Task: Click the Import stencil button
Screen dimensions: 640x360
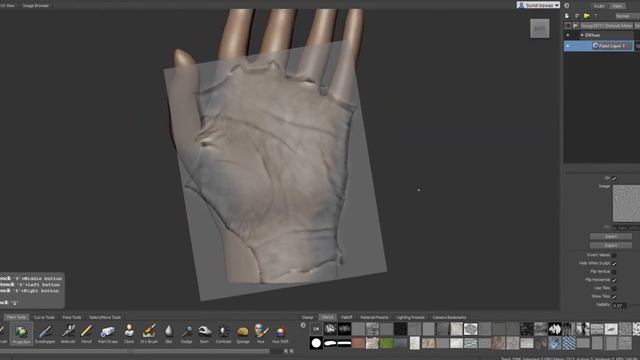Action: pos(611,237)
